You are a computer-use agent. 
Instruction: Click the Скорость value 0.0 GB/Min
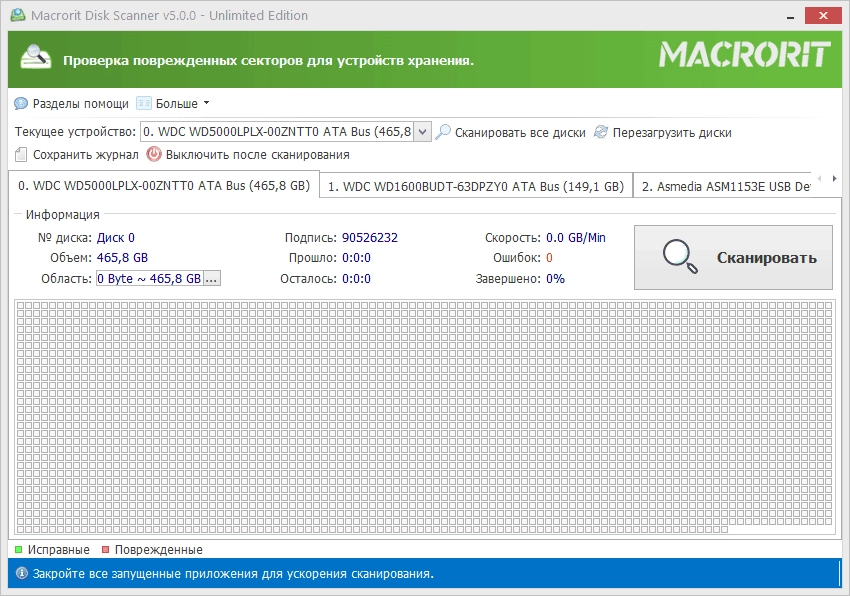(576, 238)
